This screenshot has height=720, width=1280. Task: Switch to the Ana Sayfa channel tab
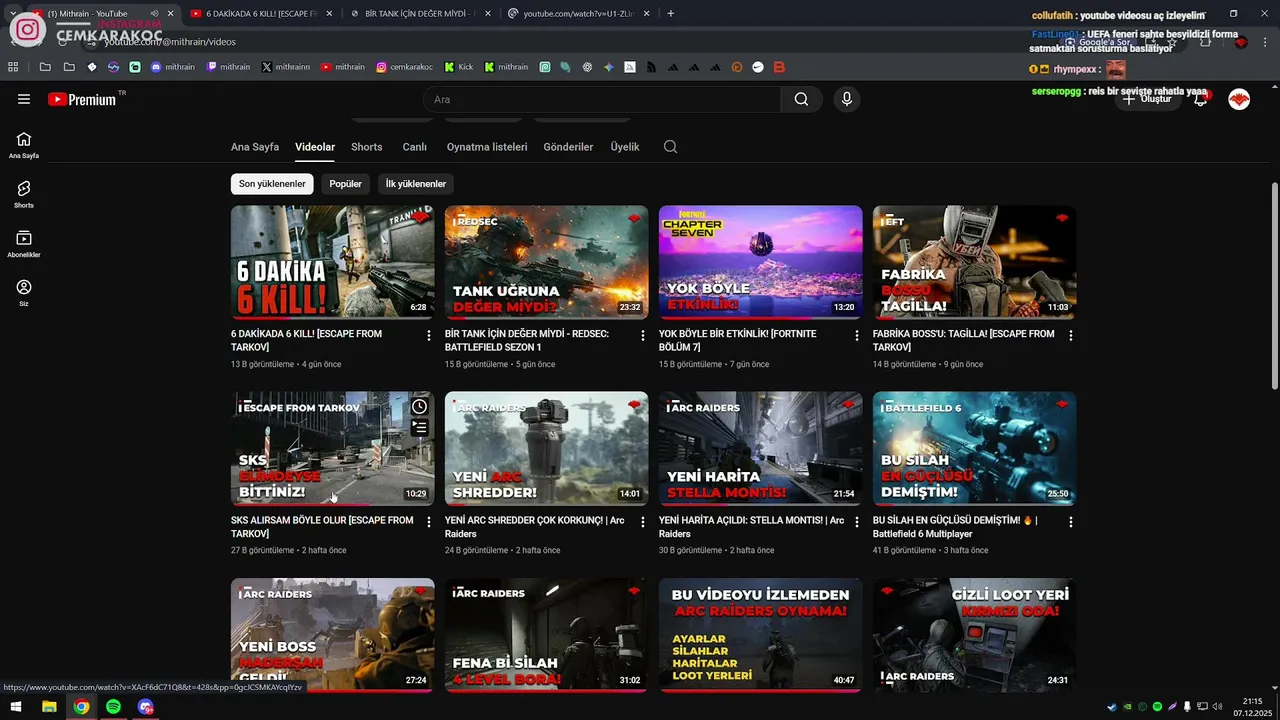[255, 147]
